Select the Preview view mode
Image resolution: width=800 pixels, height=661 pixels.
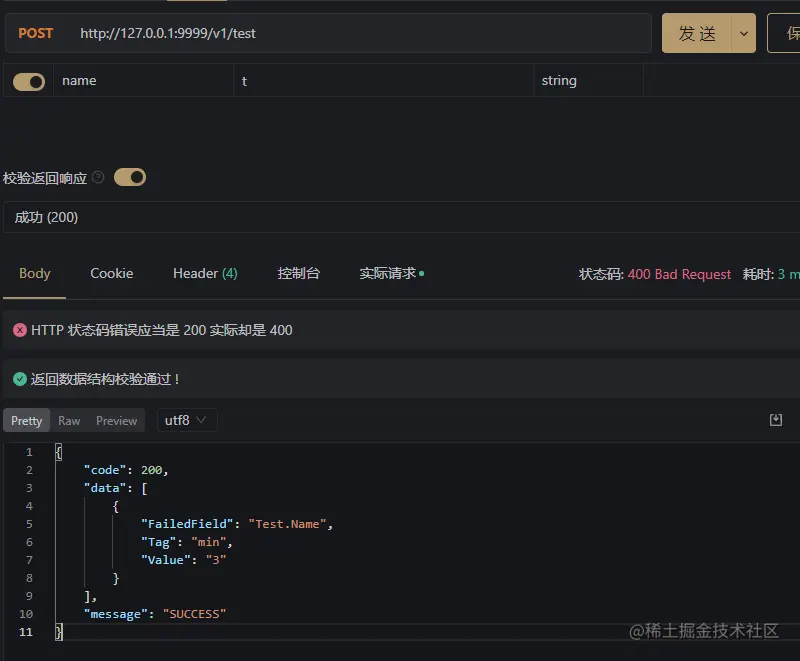click(x=116, y=421)
